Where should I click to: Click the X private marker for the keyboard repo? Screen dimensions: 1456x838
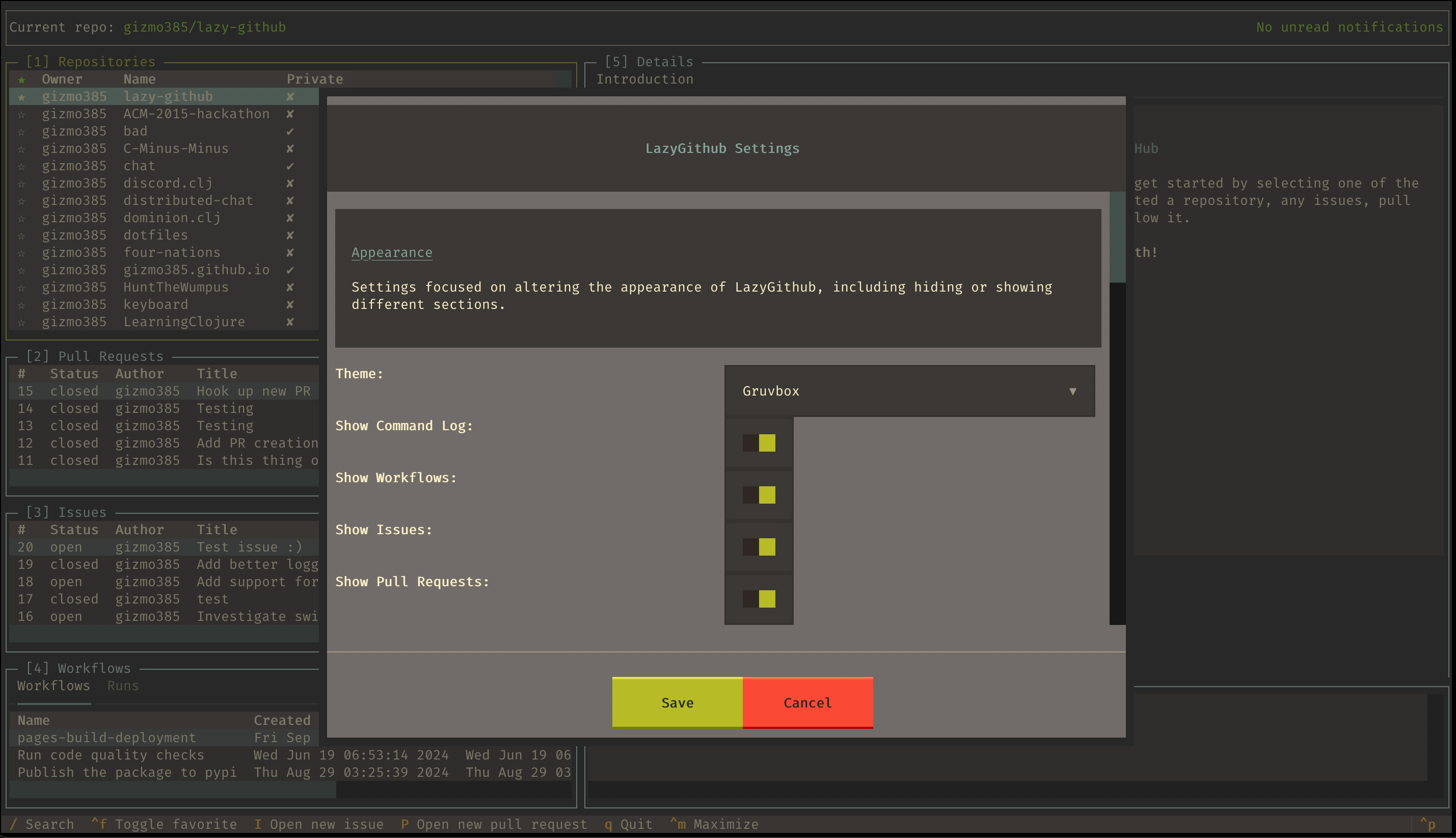[x=290, y=304]
